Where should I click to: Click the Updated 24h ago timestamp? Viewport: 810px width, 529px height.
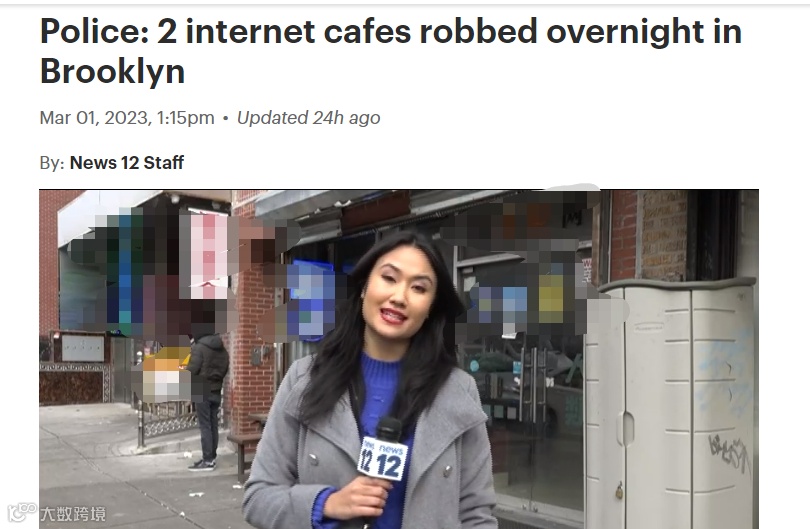click(x=308, y=118)
